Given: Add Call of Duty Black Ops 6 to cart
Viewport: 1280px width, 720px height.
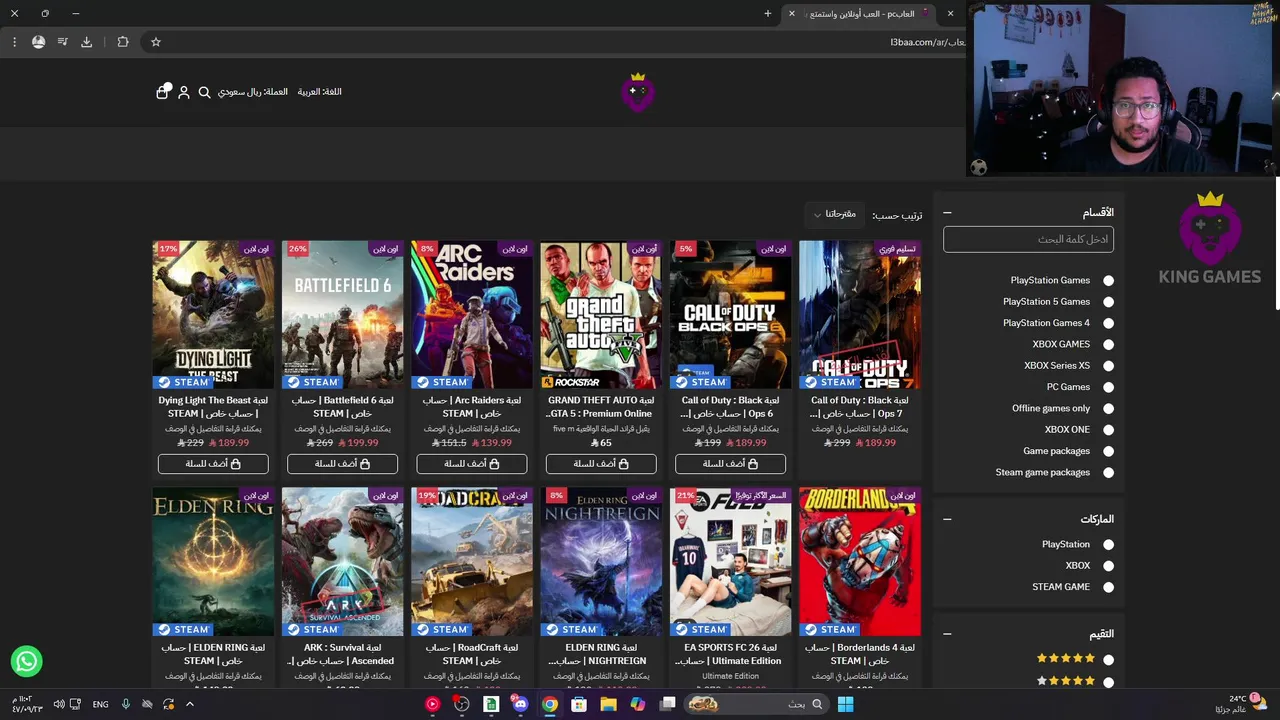Looking at the screenshot, I should tap(730, 464).
